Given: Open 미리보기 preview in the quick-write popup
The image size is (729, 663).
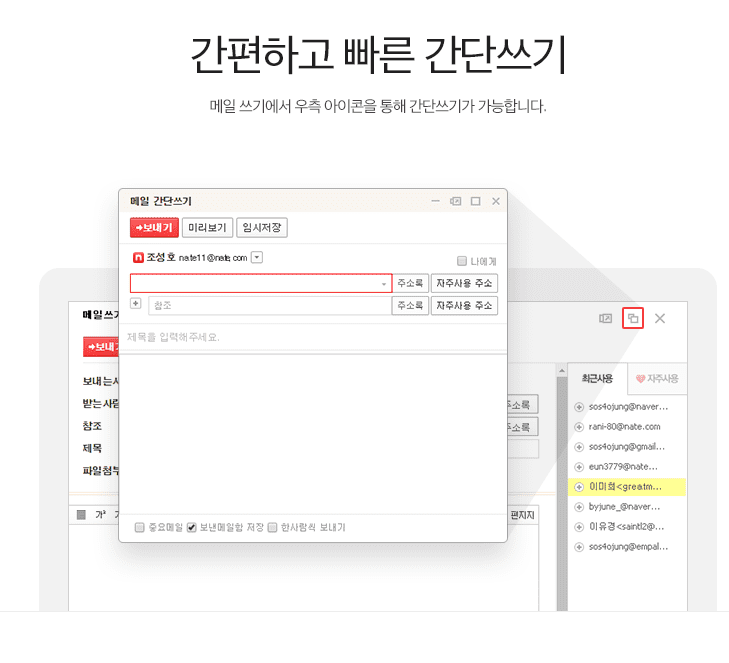Looking at the screenshot, I should pyautogui.click(x=207, y=228).
